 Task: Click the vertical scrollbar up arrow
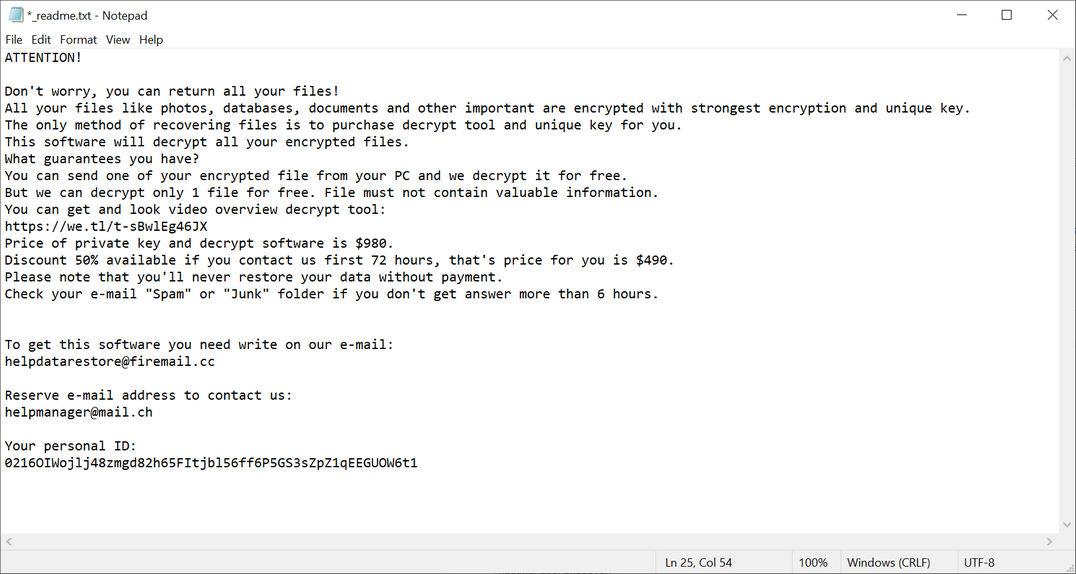(1067, 58)
